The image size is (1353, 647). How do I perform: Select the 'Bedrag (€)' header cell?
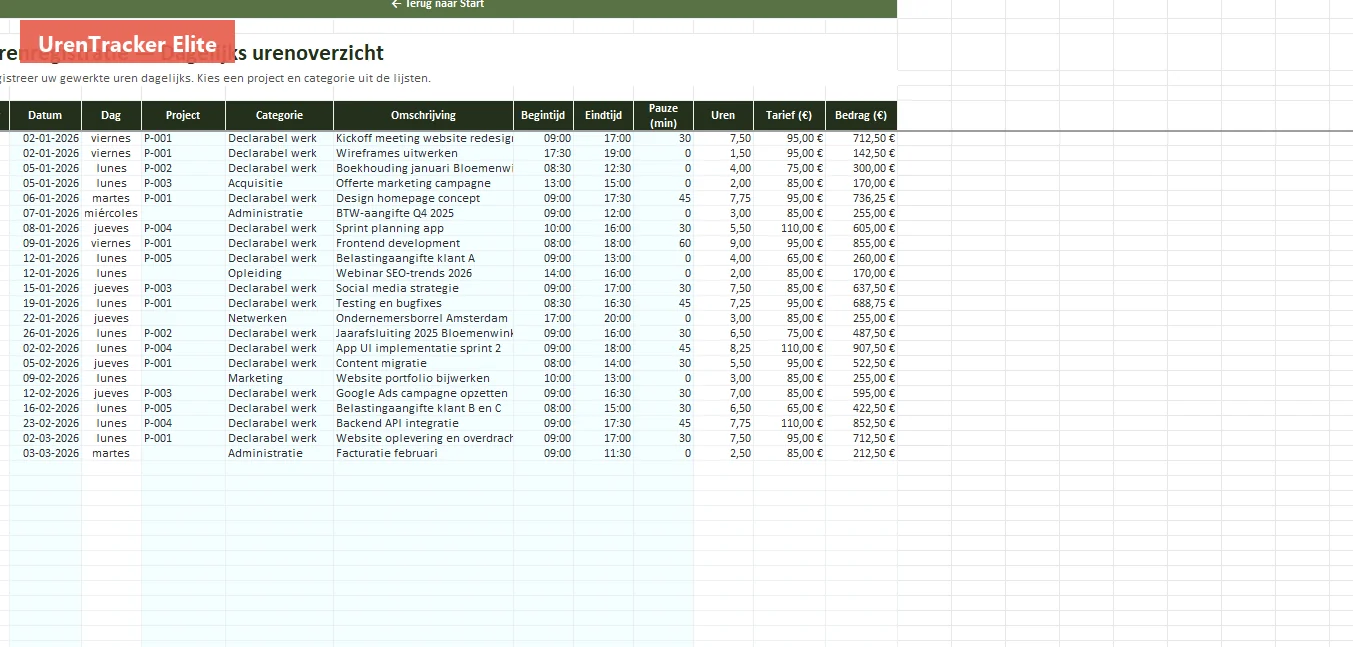point(861,115)
